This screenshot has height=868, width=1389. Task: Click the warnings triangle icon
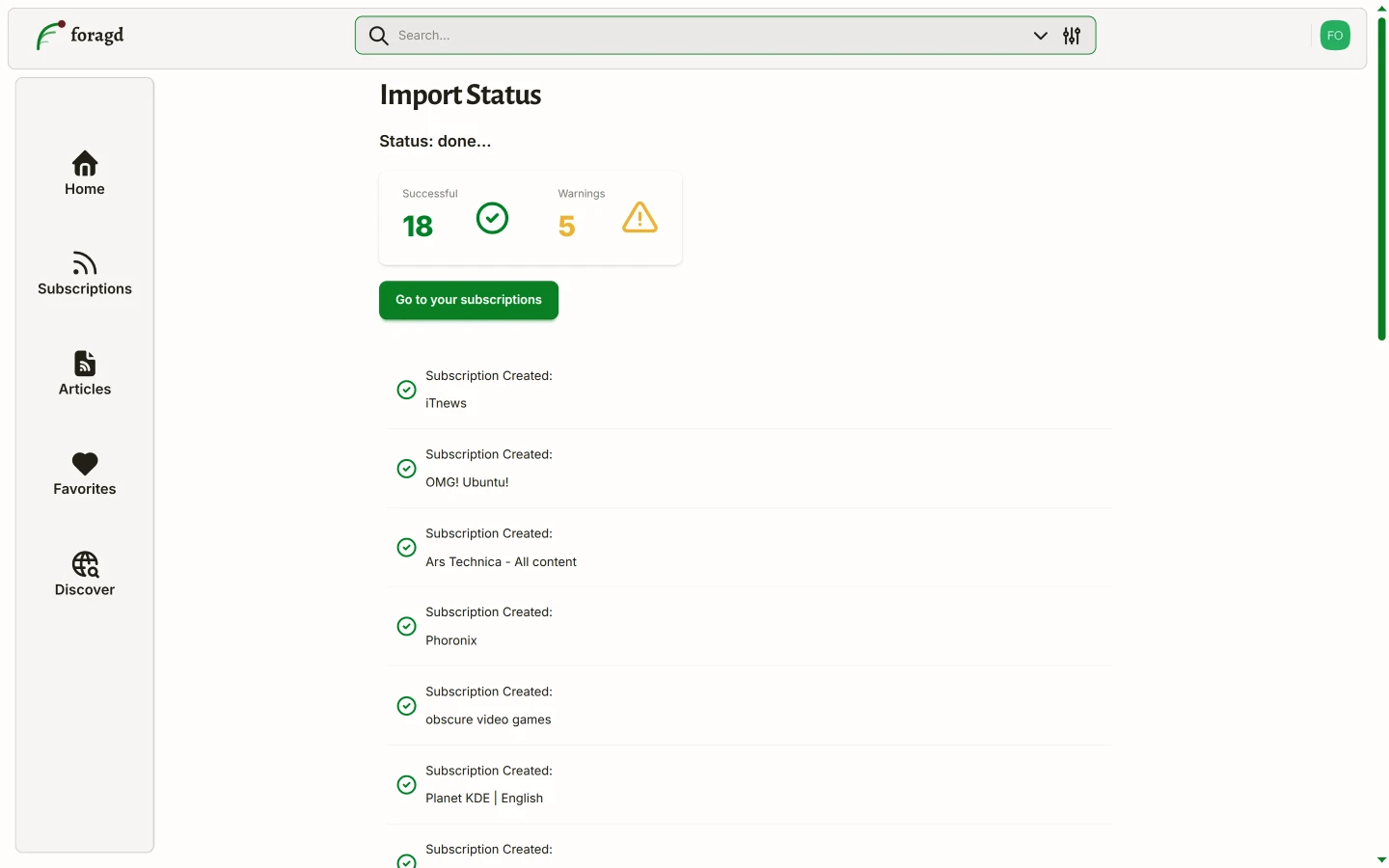click(640, 218)
